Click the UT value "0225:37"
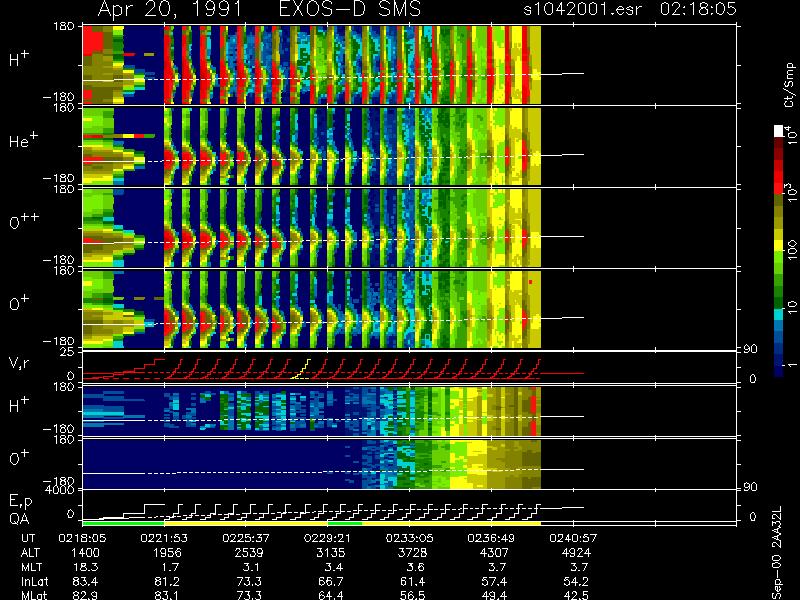This screenshot has height=600, width=800. click(x=246, y=538)
